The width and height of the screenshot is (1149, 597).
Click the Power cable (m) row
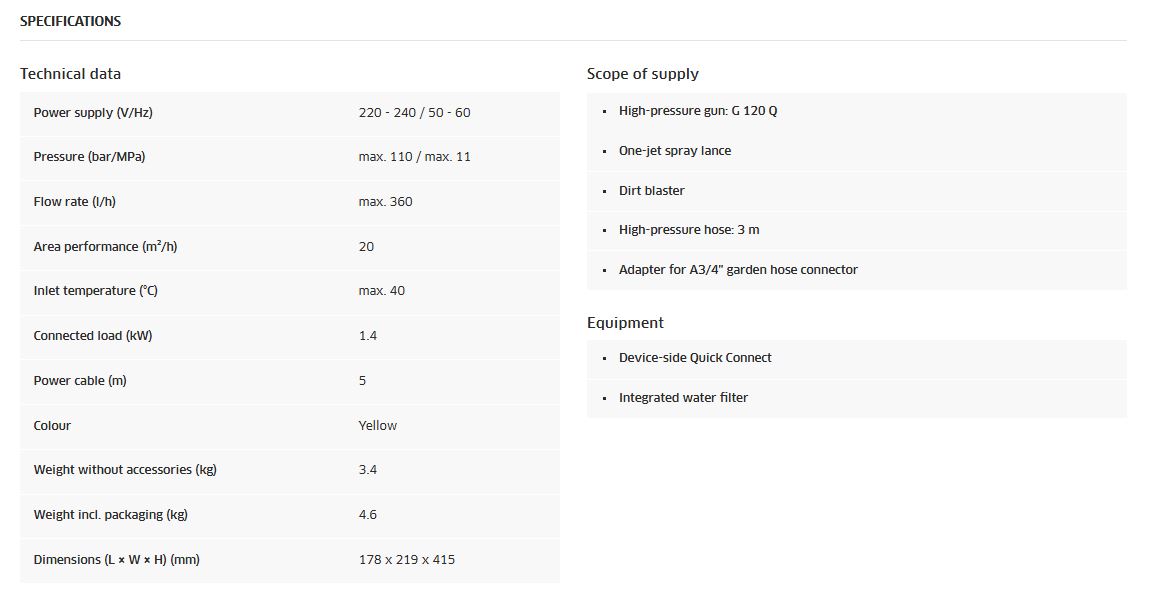(x=290, y=381)
